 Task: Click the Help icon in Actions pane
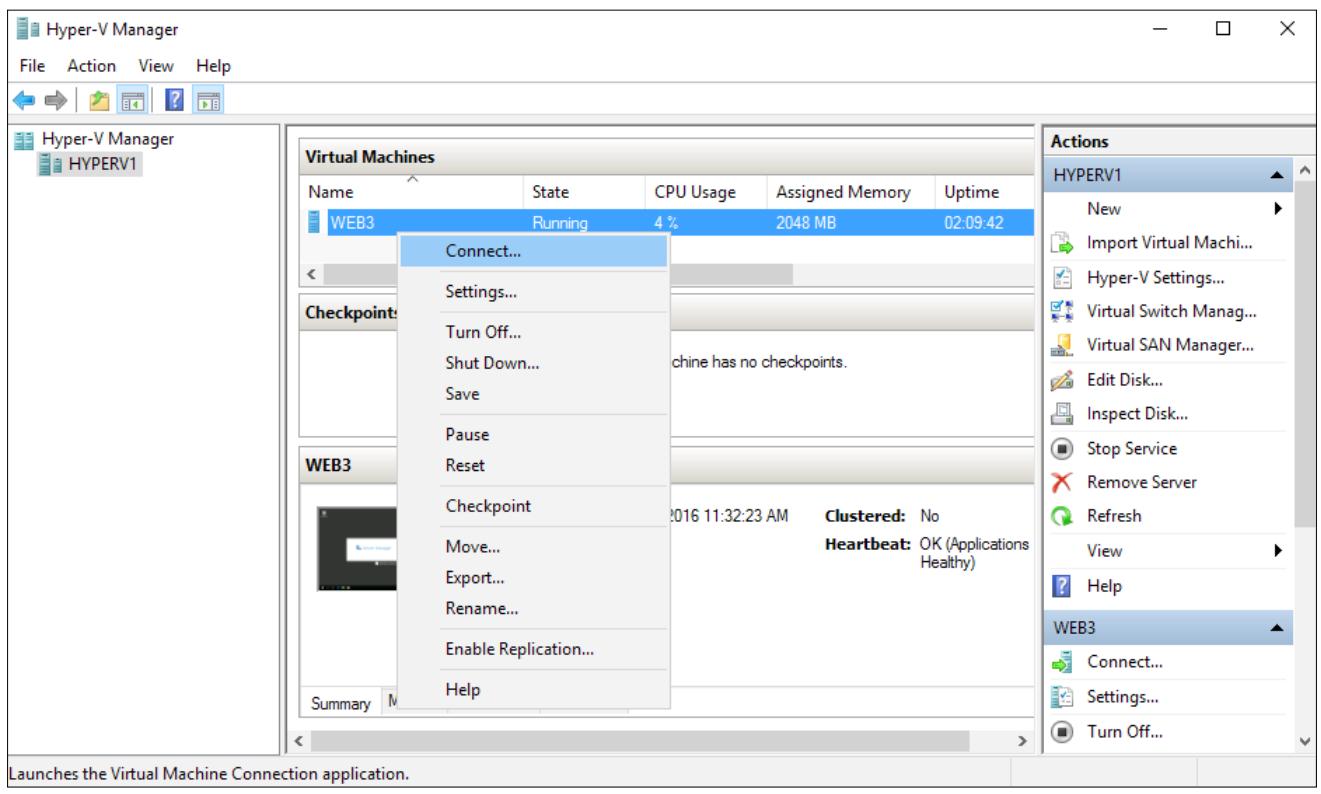pos(1062,584)
